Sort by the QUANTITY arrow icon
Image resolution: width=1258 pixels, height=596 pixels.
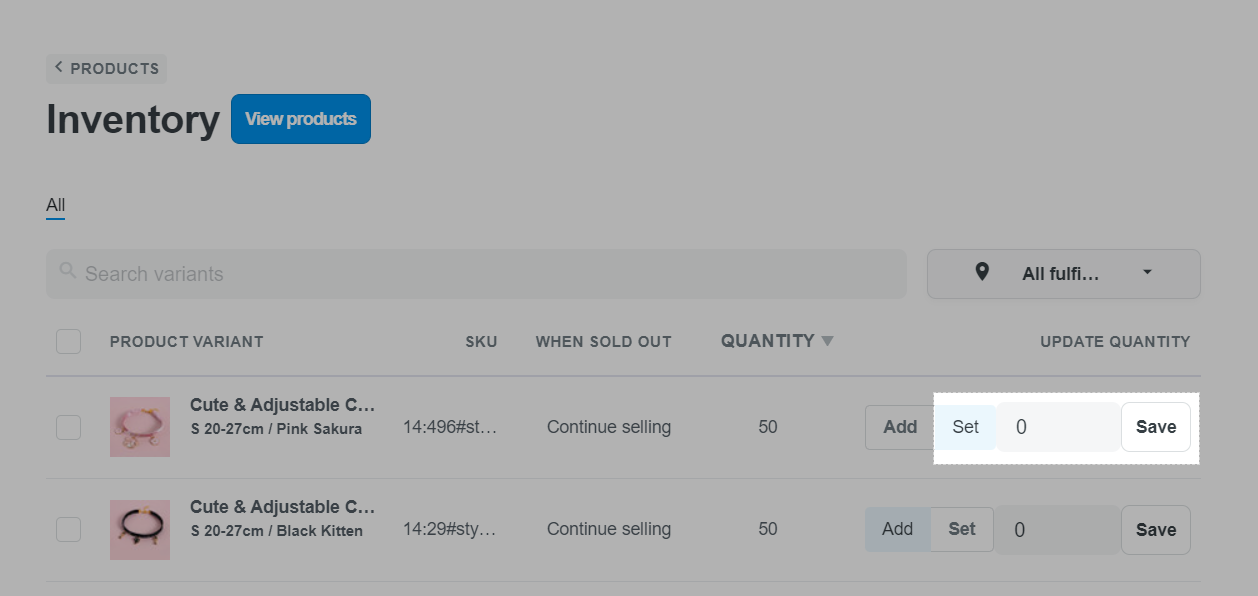click(x=827, y=341)
